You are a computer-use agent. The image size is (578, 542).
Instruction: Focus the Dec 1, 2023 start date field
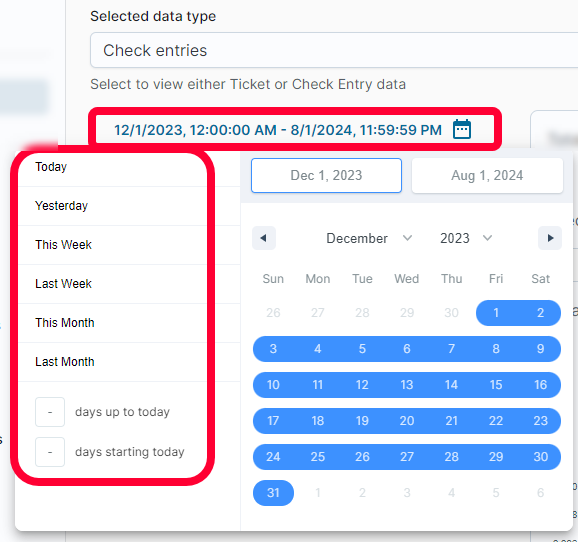tap(326, 176)
